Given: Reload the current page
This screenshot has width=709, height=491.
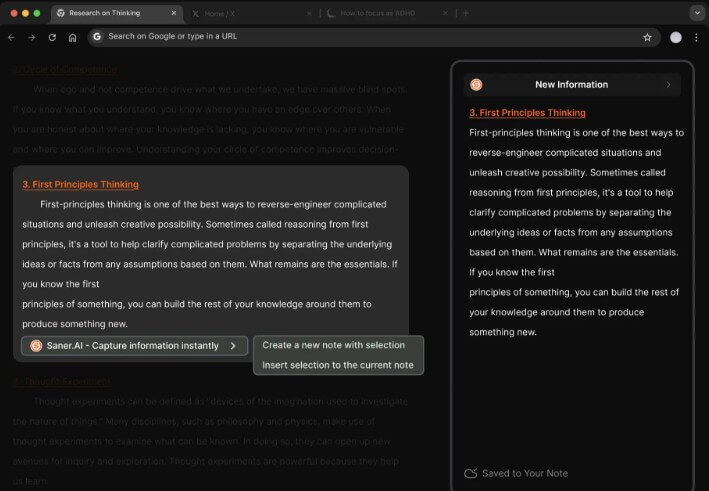Looking at the screenshot, I should [52, 38].
